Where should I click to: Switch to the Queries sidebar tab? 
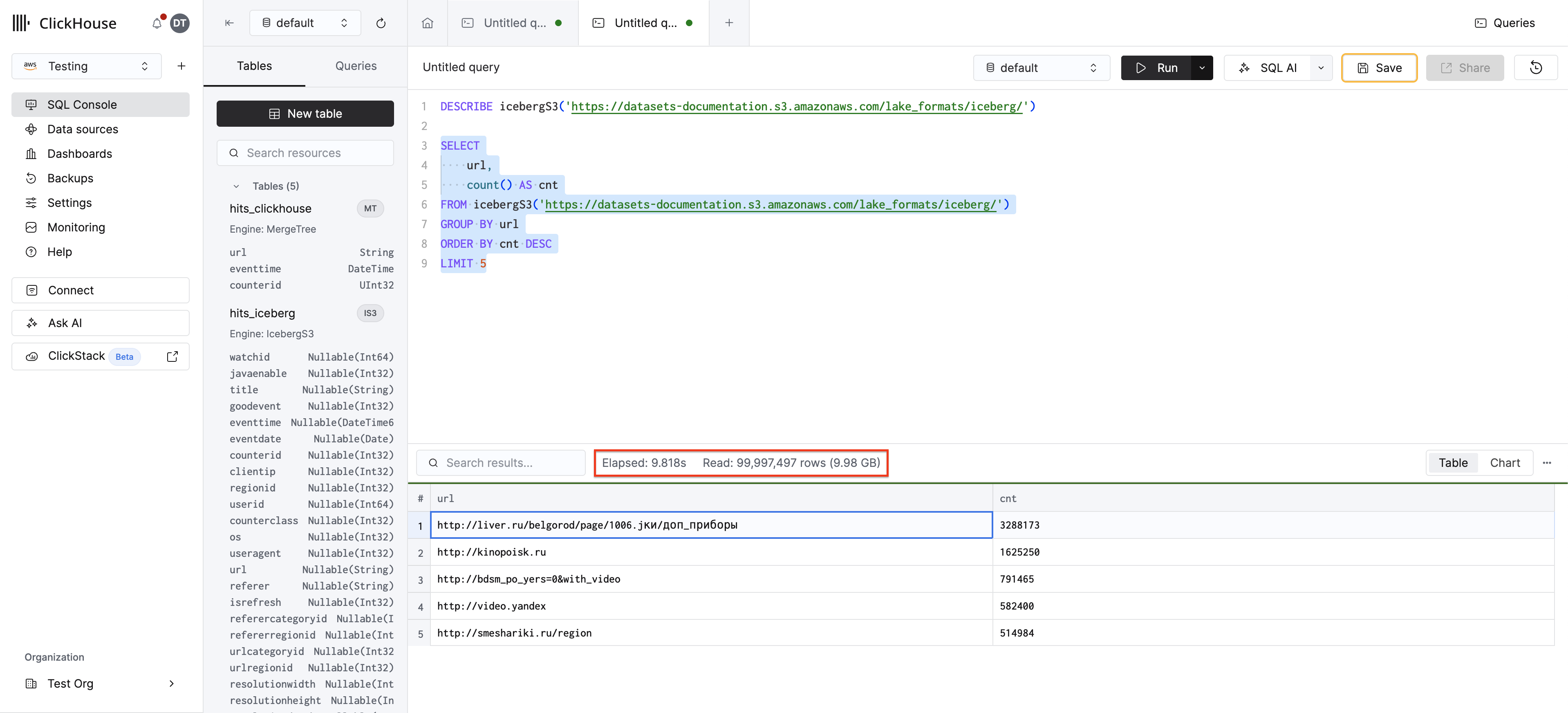pos(356,66)
